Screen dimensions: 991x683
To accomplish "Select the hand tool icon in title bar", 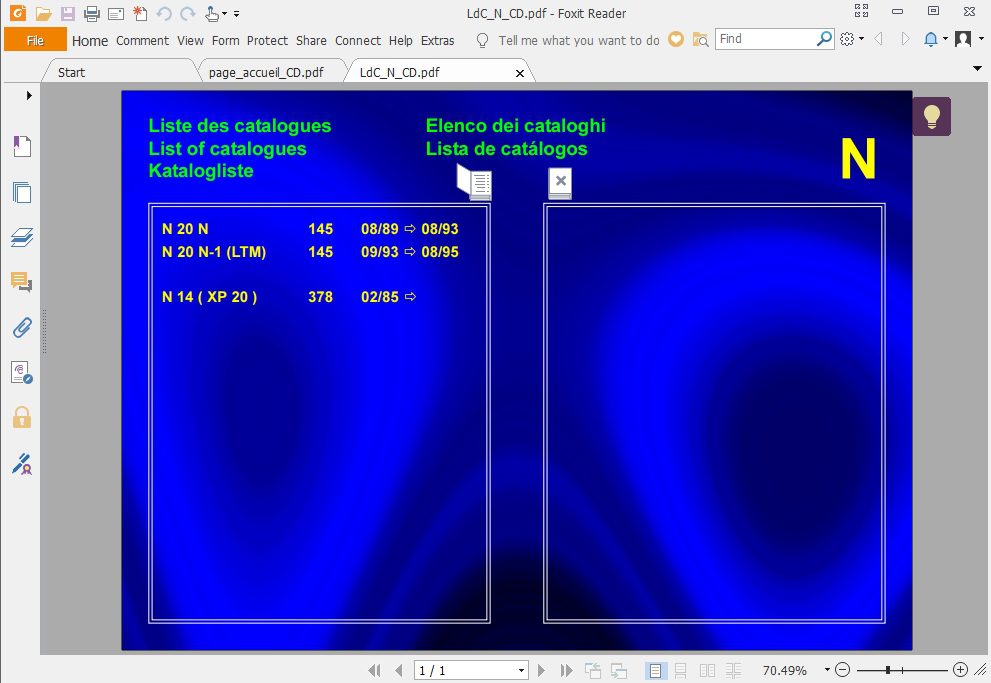I will (x=212, y=13).
